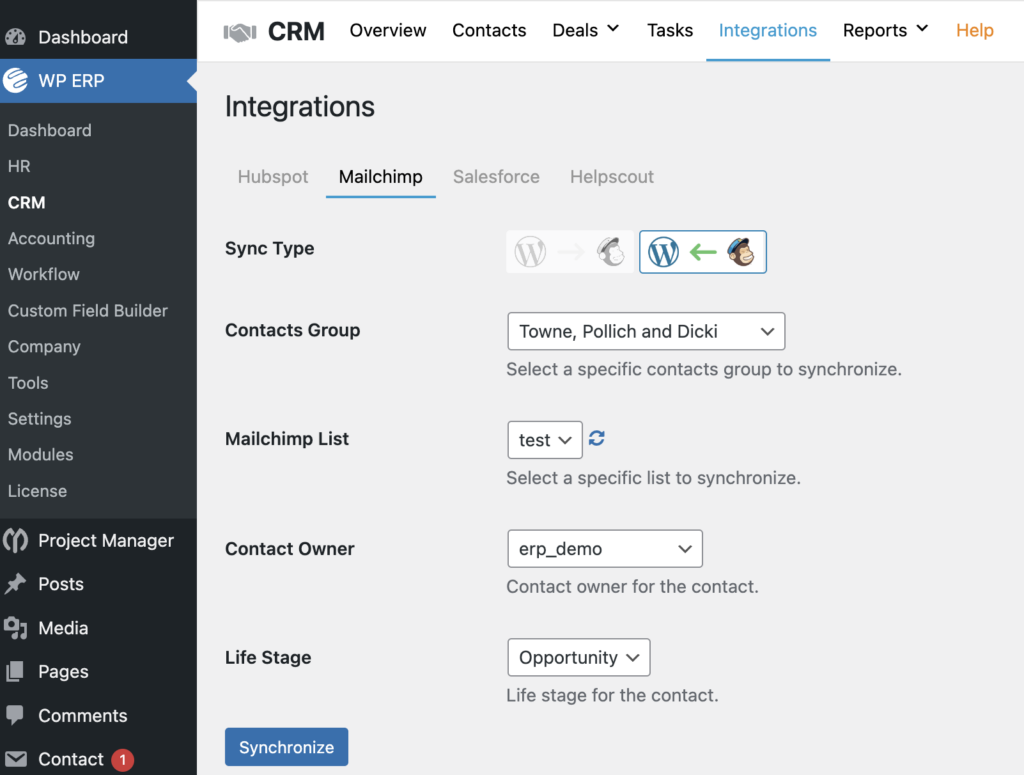The image size is (1024, 775).
Task: Click the CRM handshake logo icon
Action: point(240,32)
